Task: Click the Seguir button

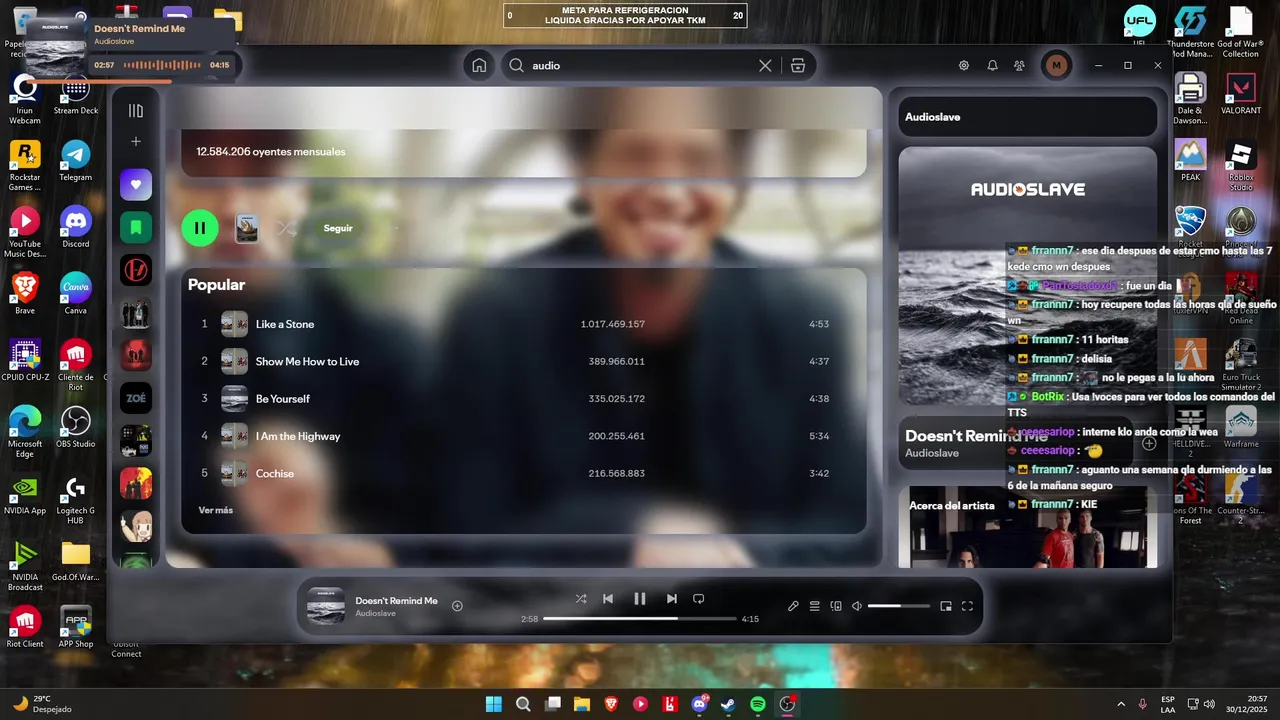Action: [338, 228]
